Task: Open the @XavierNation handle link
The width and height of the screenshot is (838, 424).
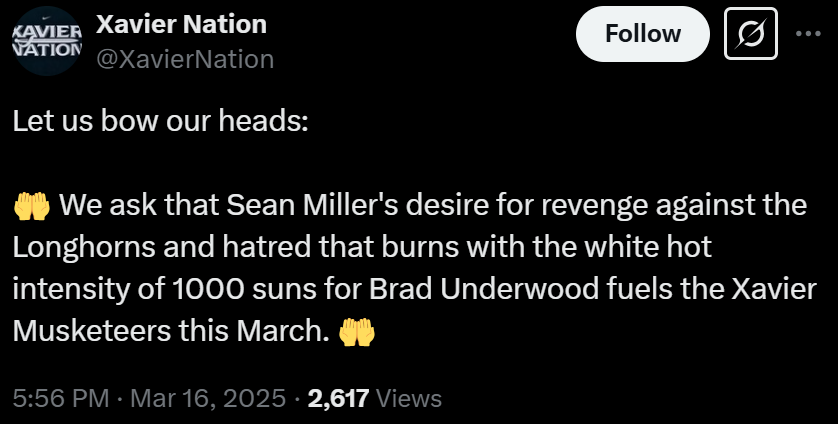Action: coord(184,59)
